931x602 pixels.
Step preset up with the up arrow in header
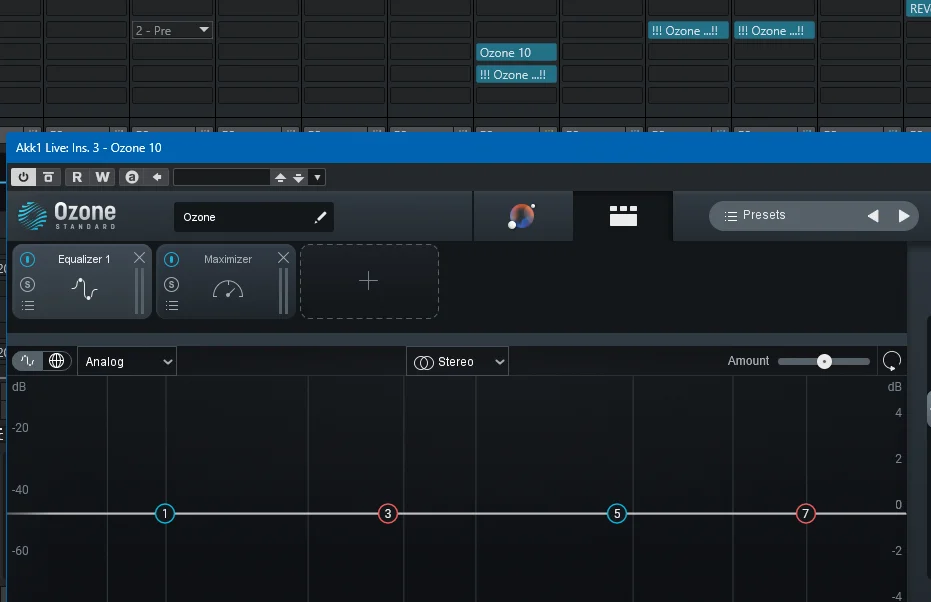click(280, 177)
